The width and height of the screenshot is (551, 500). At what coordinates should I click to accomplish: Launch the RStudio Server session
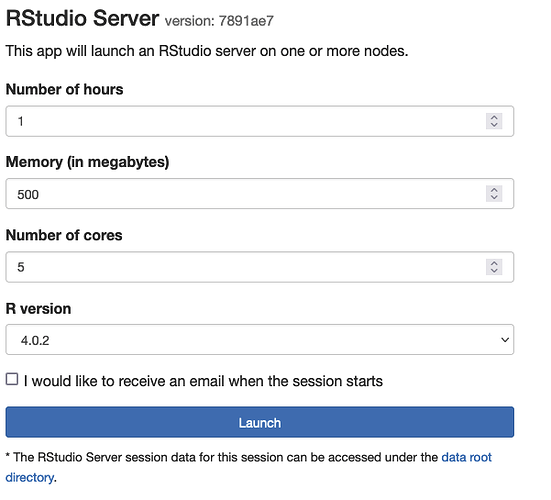(x=260, y=422)
